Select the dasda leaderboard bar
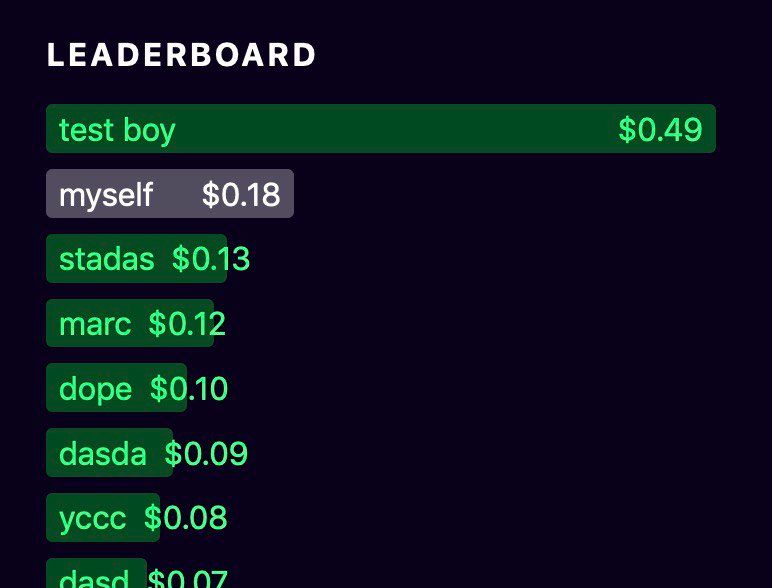This screenshot has width=772, height=588. tap(110, 453)
